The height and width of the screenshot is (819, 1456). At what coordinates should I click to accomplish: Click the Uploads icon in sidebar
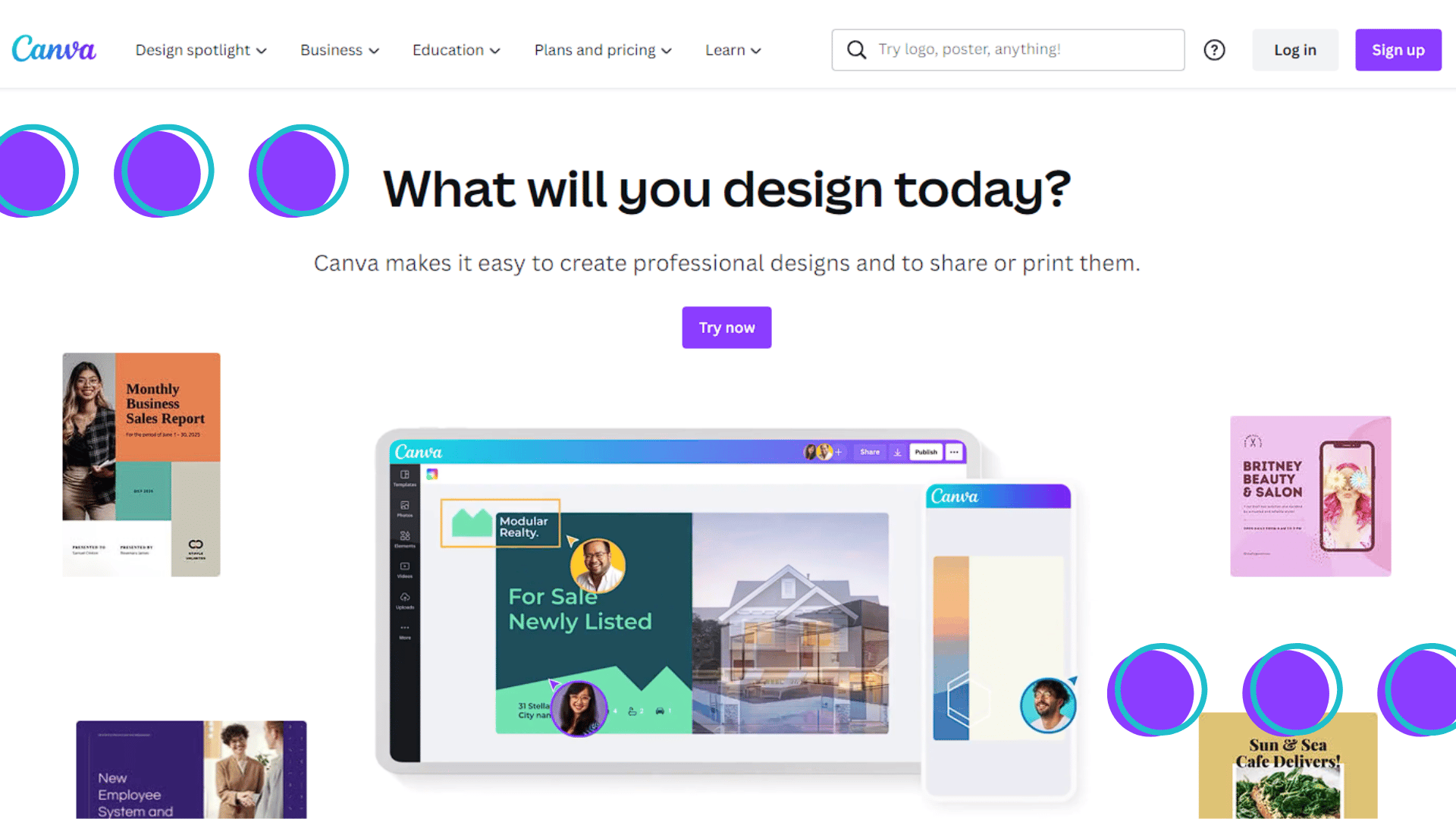point(404,607)
